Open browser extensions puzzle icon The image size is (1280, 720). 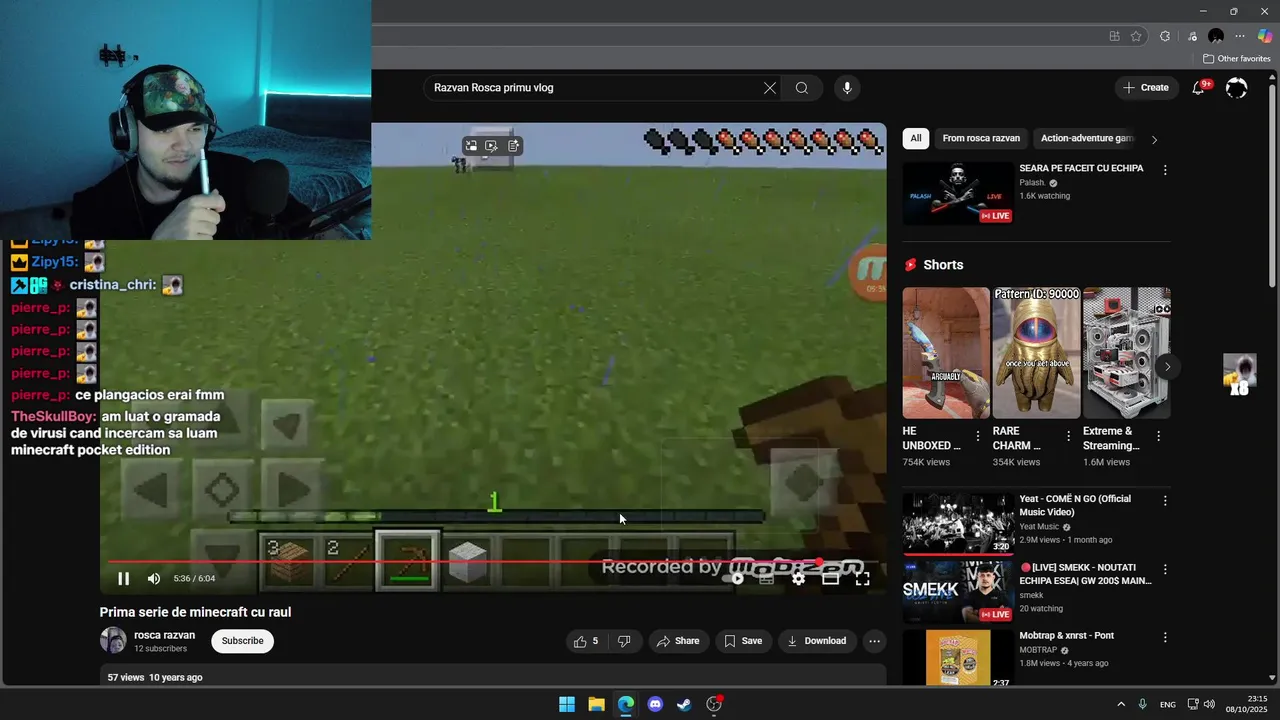(1165, 36)
